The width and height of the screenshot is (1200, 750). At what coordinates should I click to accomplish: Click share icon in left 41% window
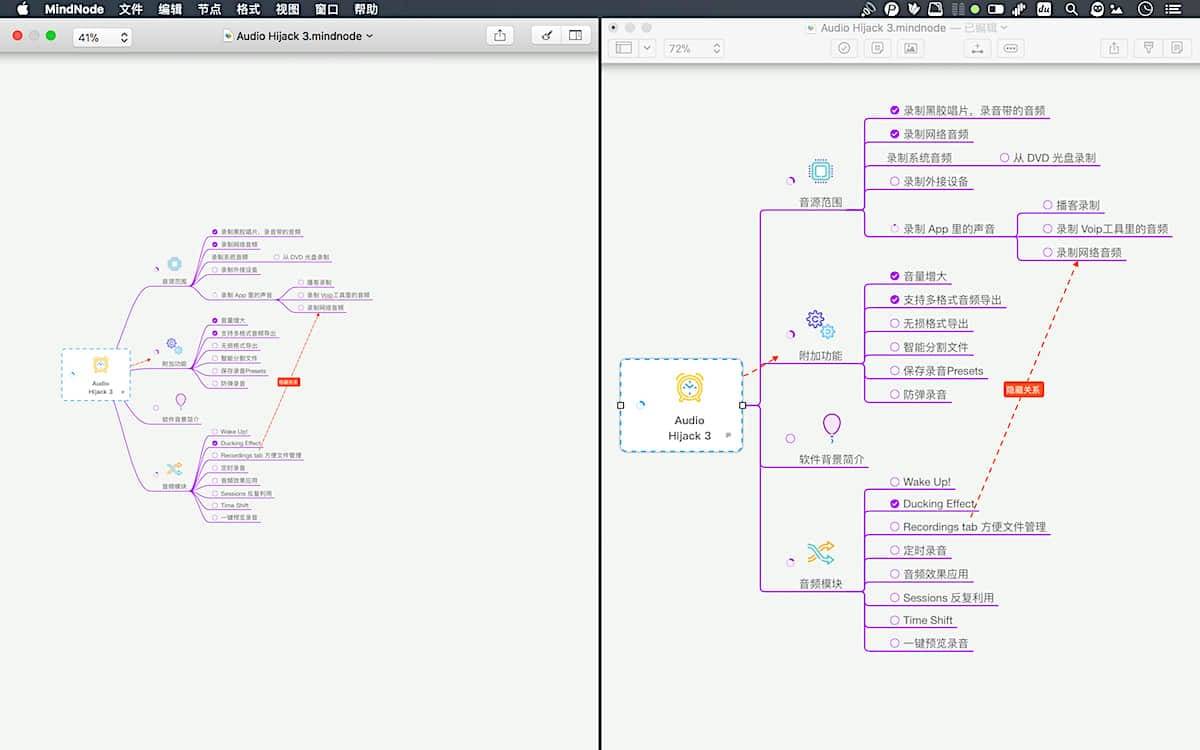(500, 36)
